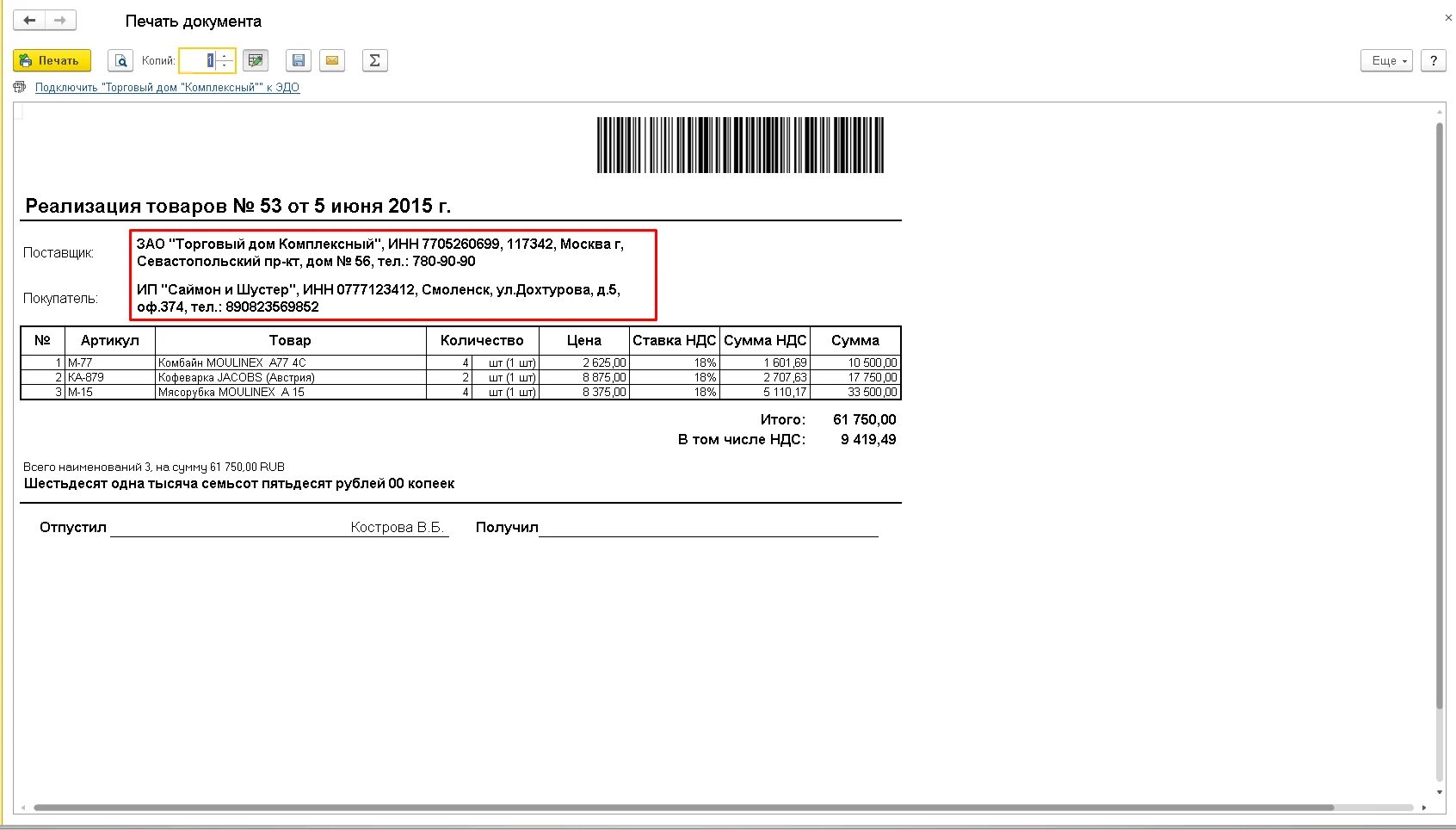Select supplier text ЗАО Торговый дом Комплексный
This screenshot has height=830, width=1456.
click(x=380, y=252)
